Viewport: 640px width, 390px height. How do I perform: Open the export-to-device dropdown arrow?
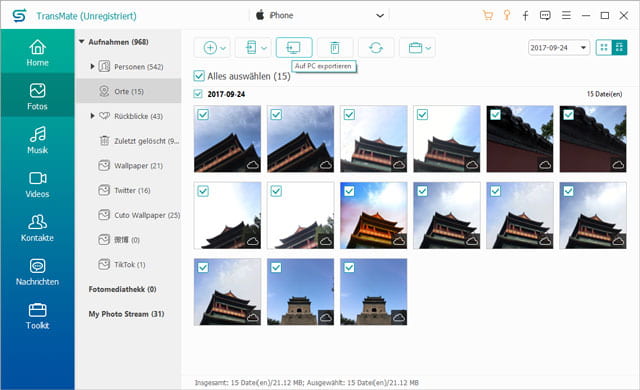264,48
